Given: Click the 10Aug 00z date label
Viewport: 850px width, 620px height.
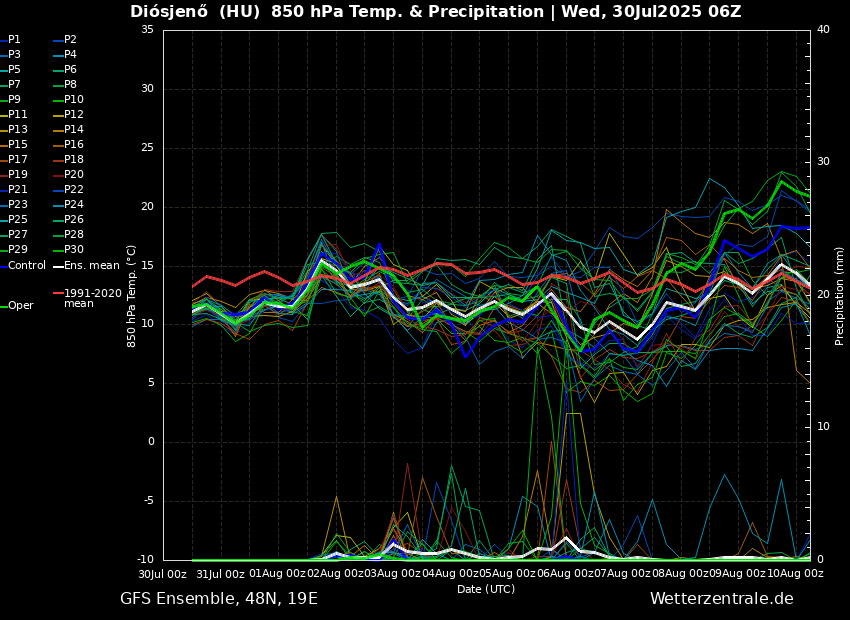Looking at the screenshot, I should coord(794,574).
